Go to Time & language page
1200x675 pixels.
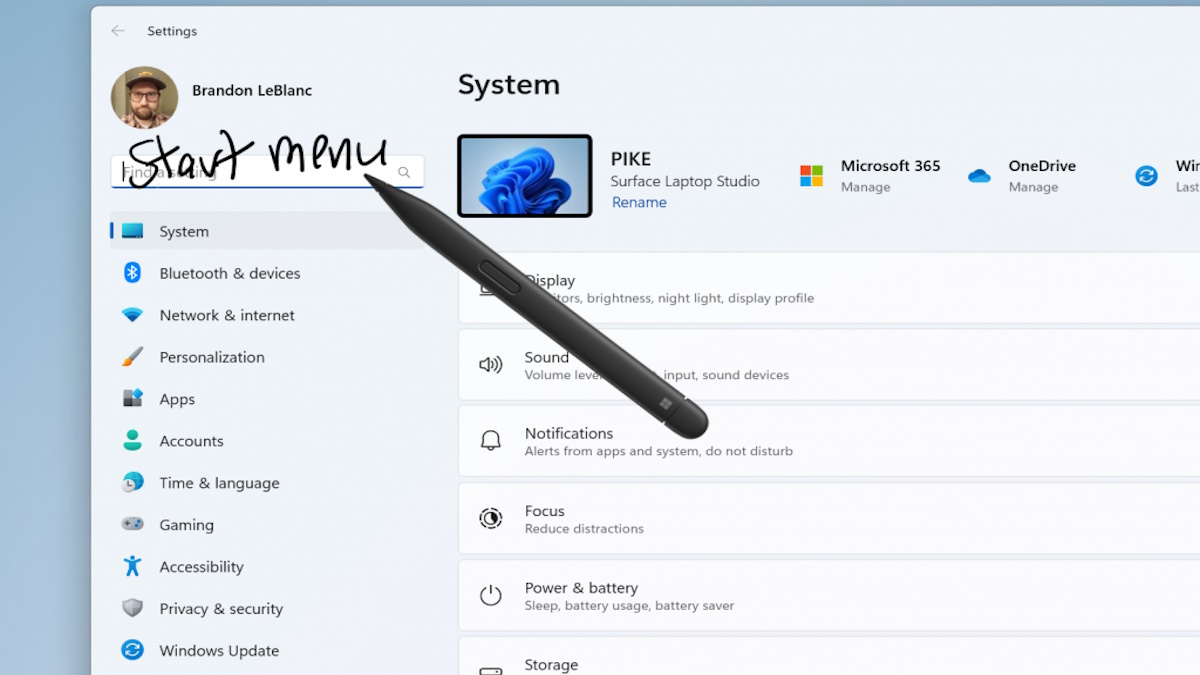[x=219, y=483]
